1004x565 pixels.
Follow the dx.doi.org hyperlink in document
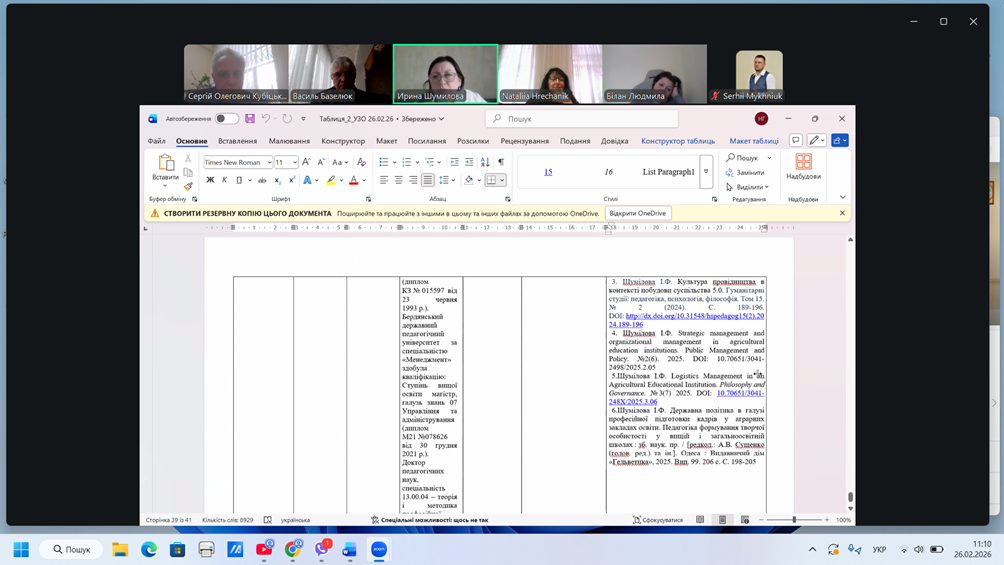click(694, 316)
